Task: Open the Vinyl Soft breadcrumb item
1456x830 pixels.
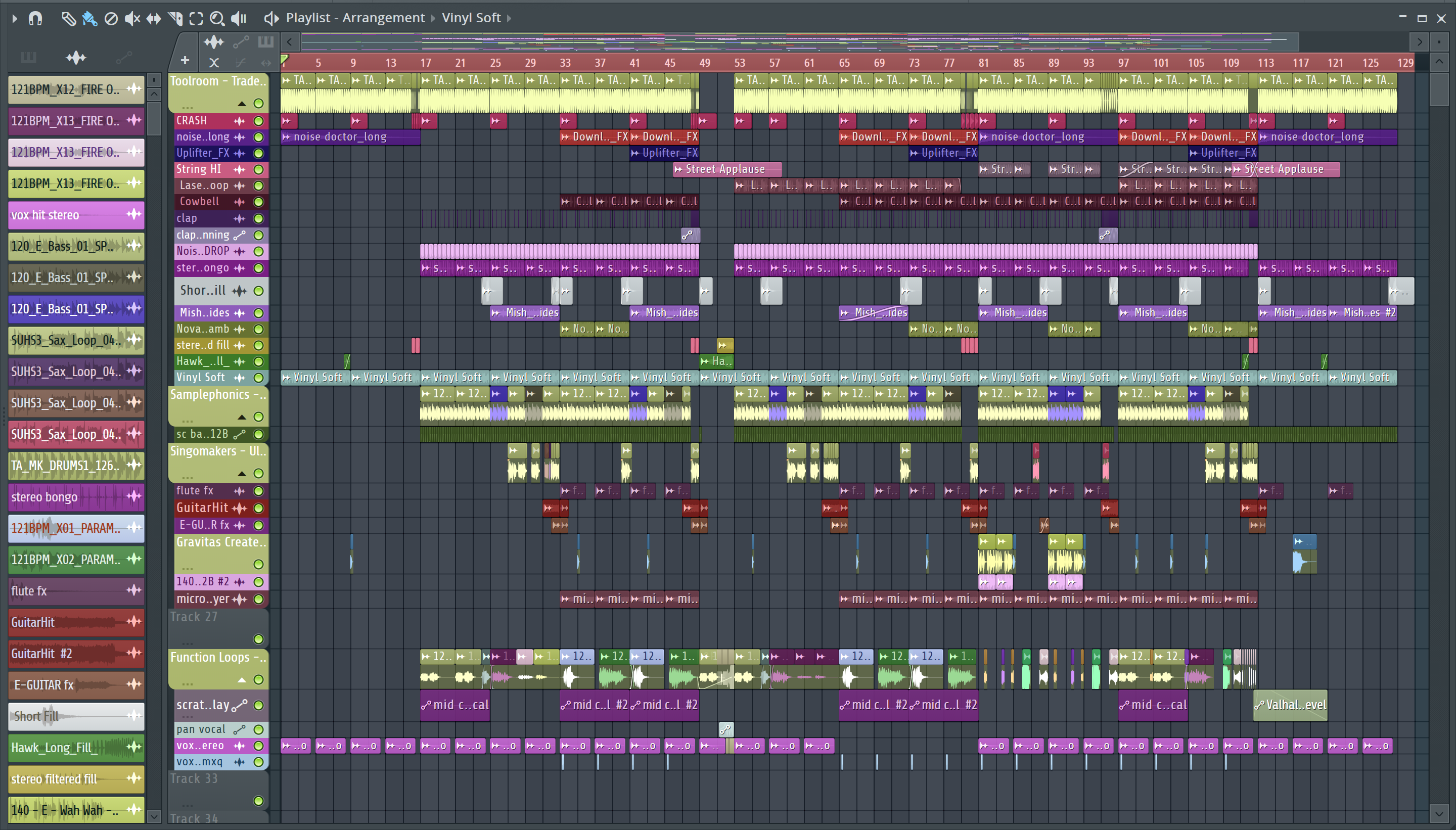Action: point(472,18)
